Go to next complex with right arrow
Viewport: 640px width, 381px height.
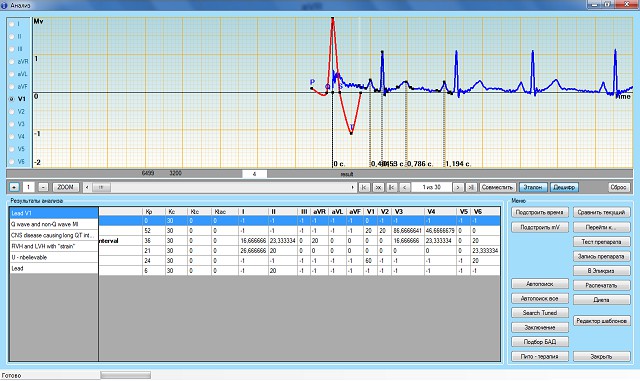point(458,187)
